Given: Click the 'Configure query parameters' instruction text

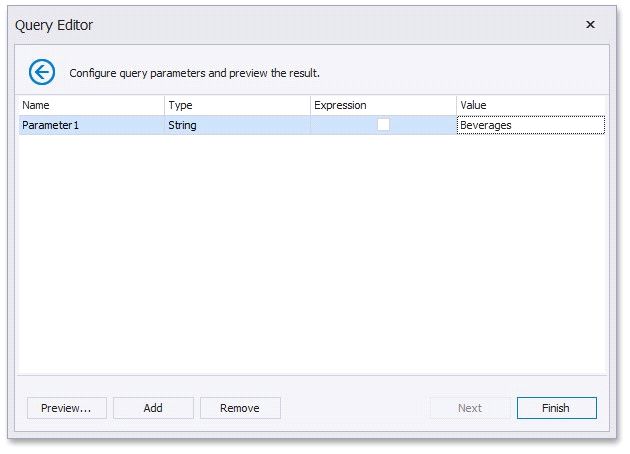Looking at the screenshot, I should pos(194,73).
